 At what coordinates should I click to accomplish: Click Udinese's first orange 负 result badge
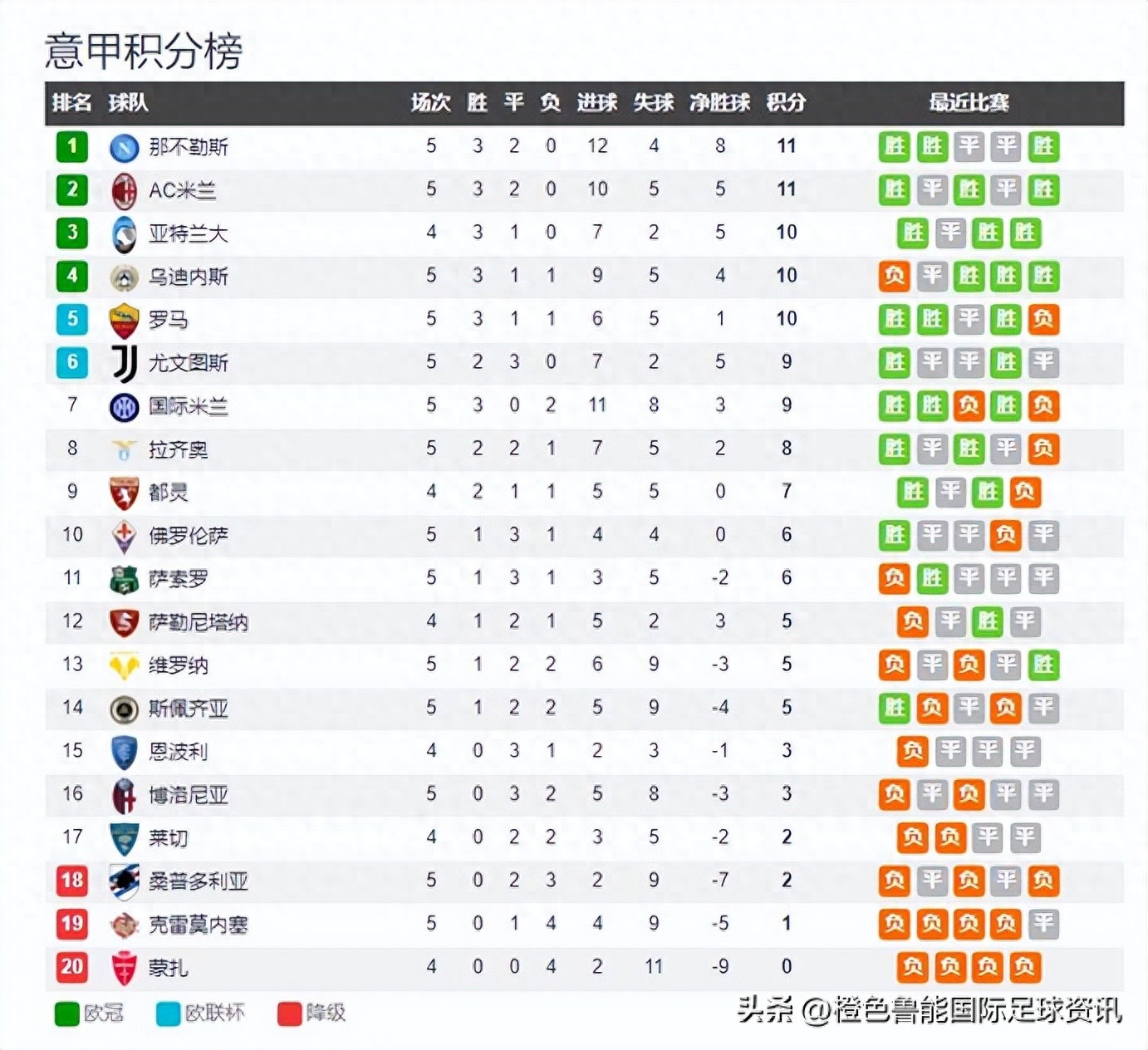point(895,276)
